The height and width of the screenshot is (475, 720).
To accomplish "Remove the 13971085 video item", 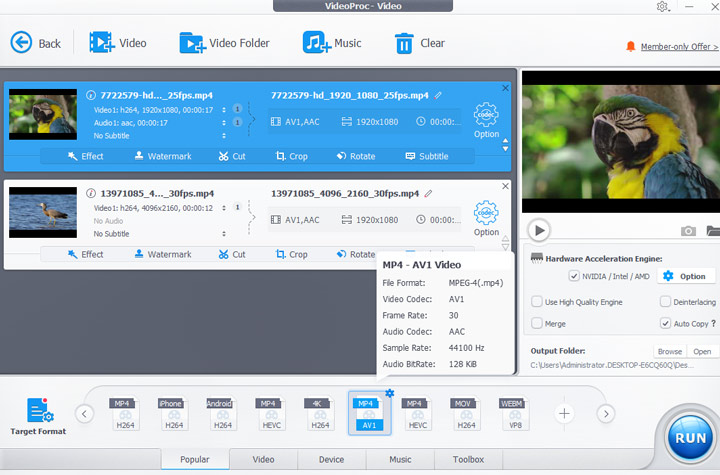I will (x=505, y=186).
